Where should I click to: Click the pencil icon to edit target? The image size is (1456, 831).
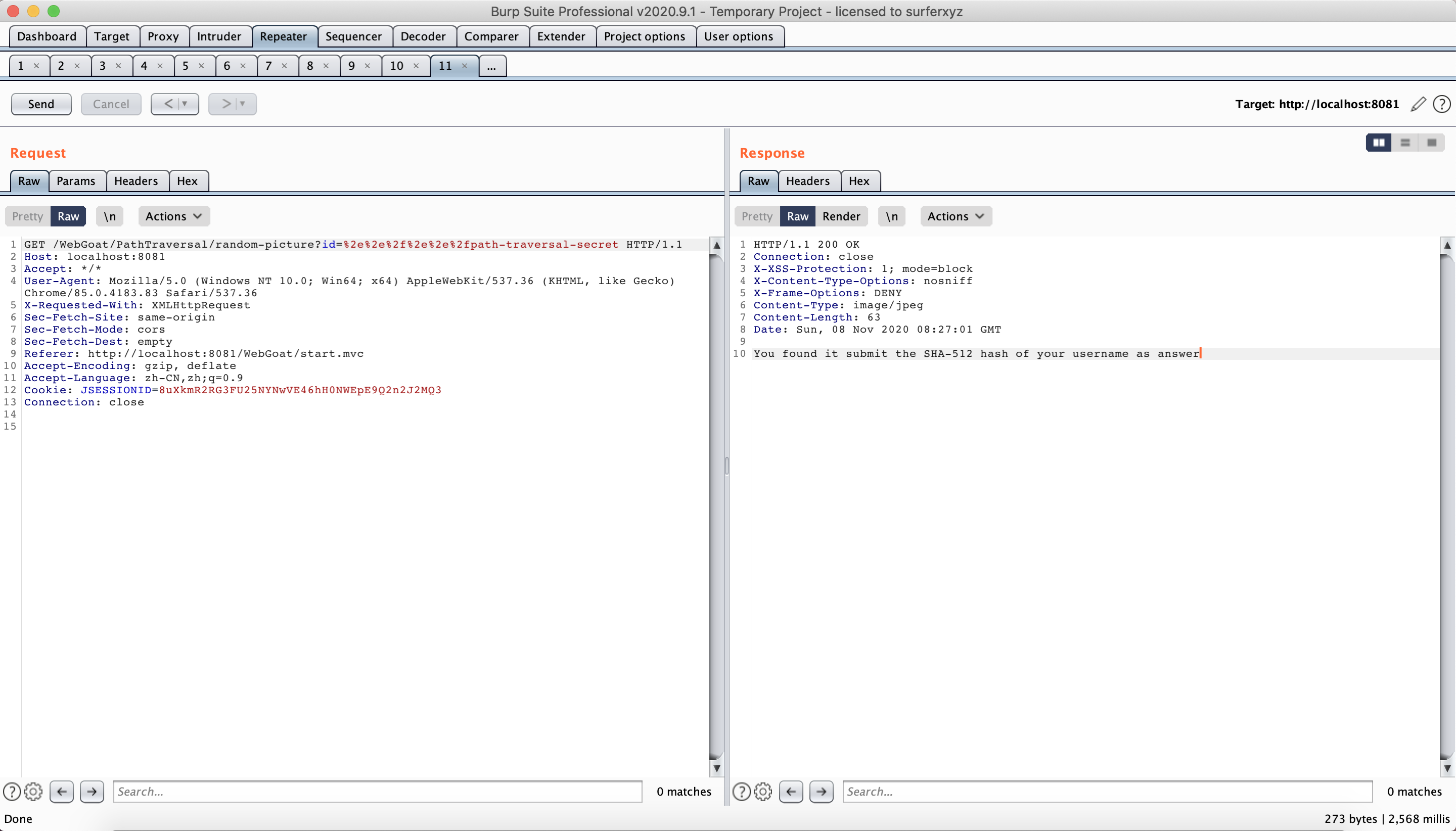pyautogui.click(x=1418, y=105)
